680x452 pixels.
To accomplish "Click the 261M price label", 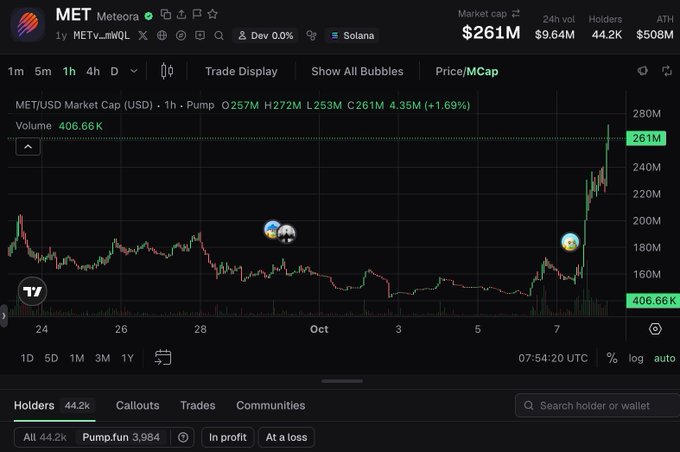I will point(646,138).
